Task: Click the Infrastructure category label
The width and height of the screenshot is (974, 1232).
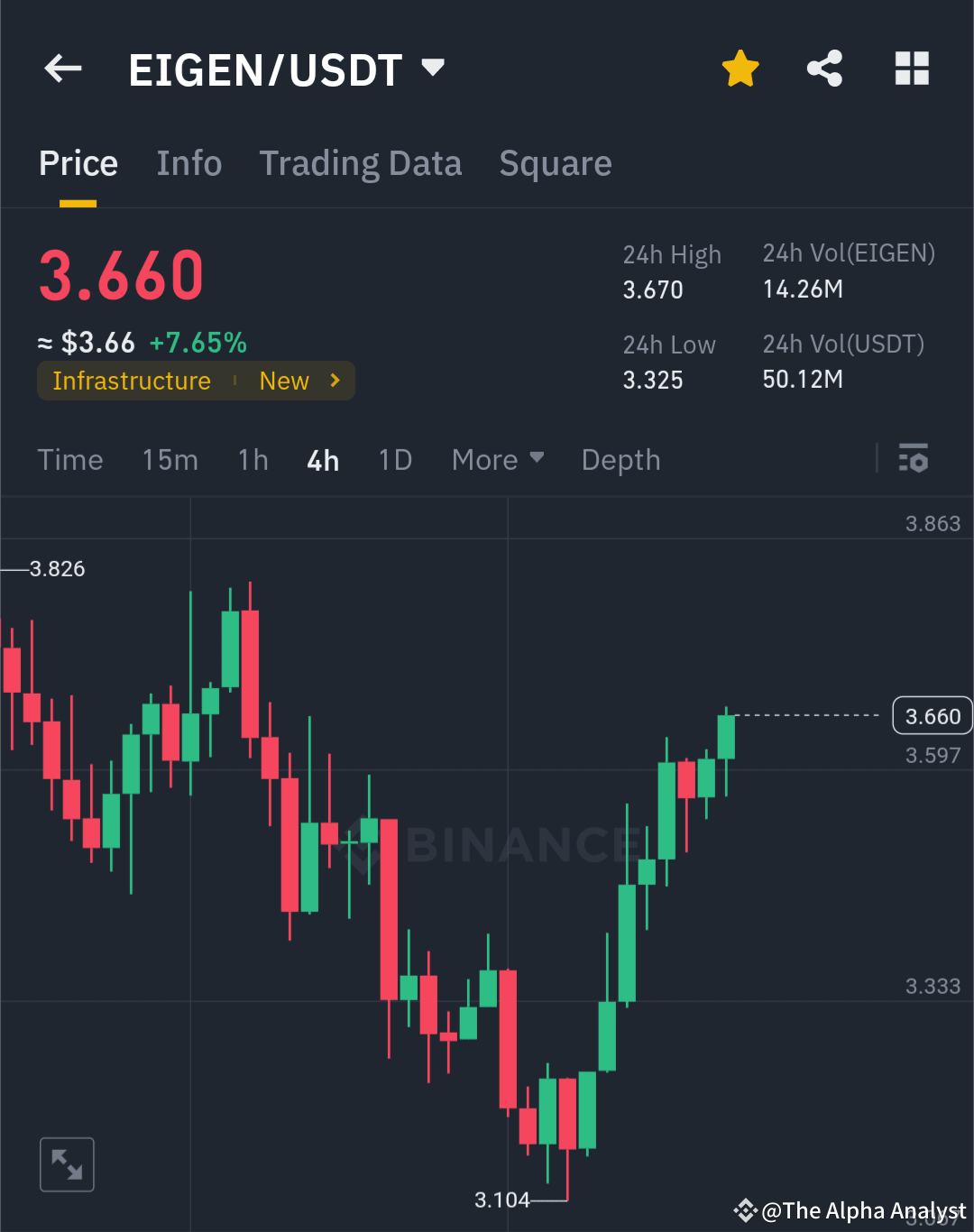Action: (x=132, y=381)
